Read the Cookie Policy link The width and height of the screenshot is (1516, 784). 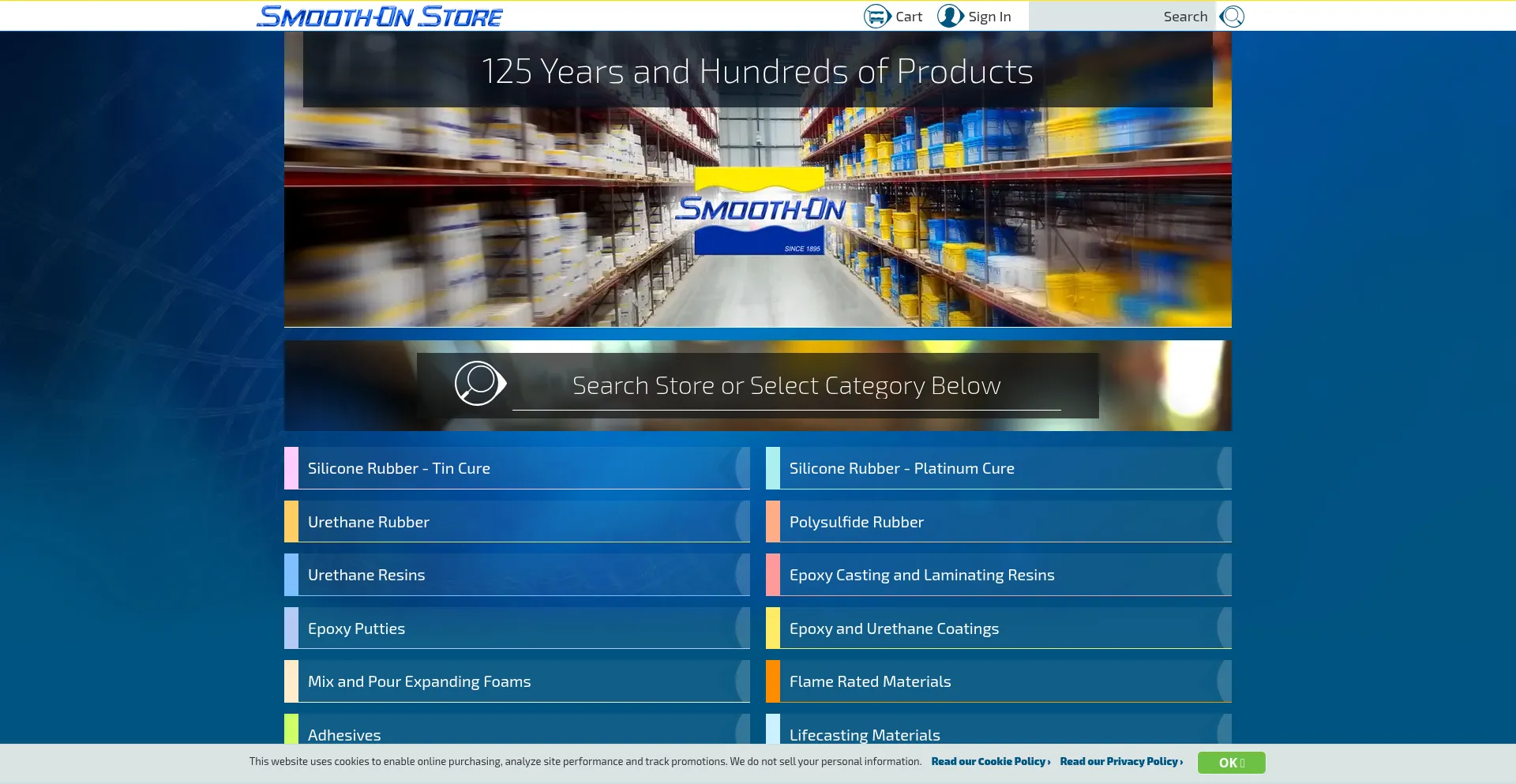pyautogui.click(x=990, y=762)
